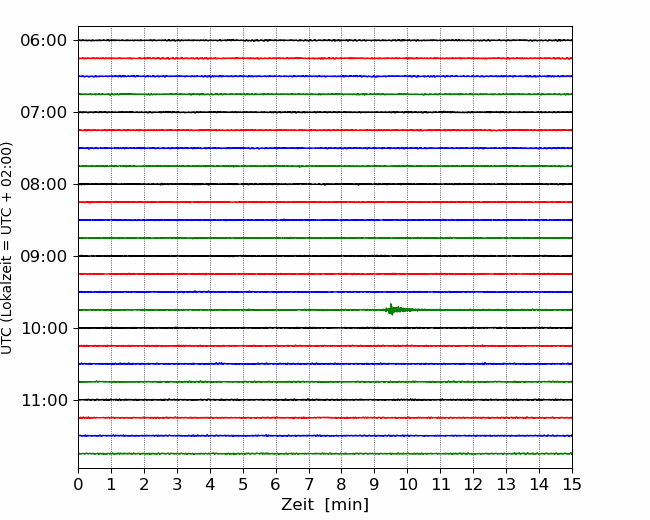650x520 pixels.
Task: Click x-axis tick label 4
Action: click(x=210, y=484)
